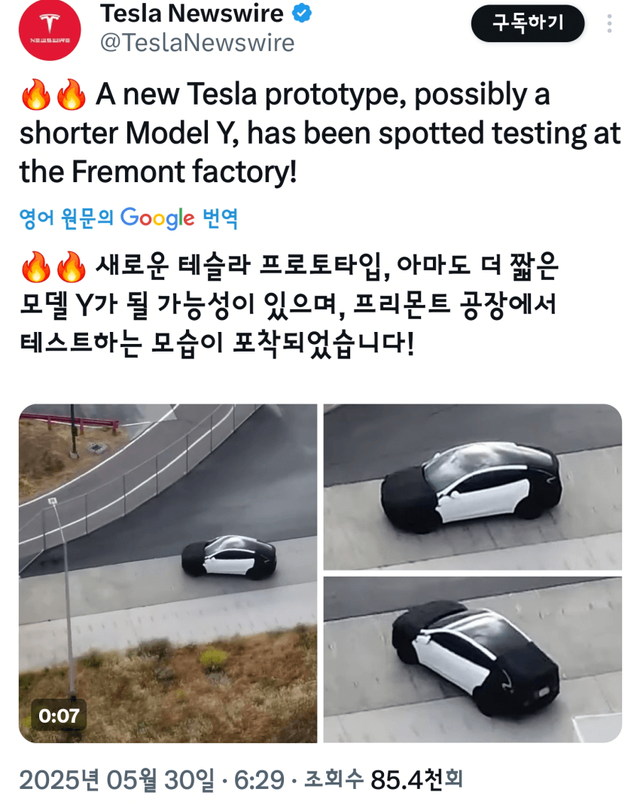
Task: Click the 0:07 video duration badge
Action: tap(59, 715)
